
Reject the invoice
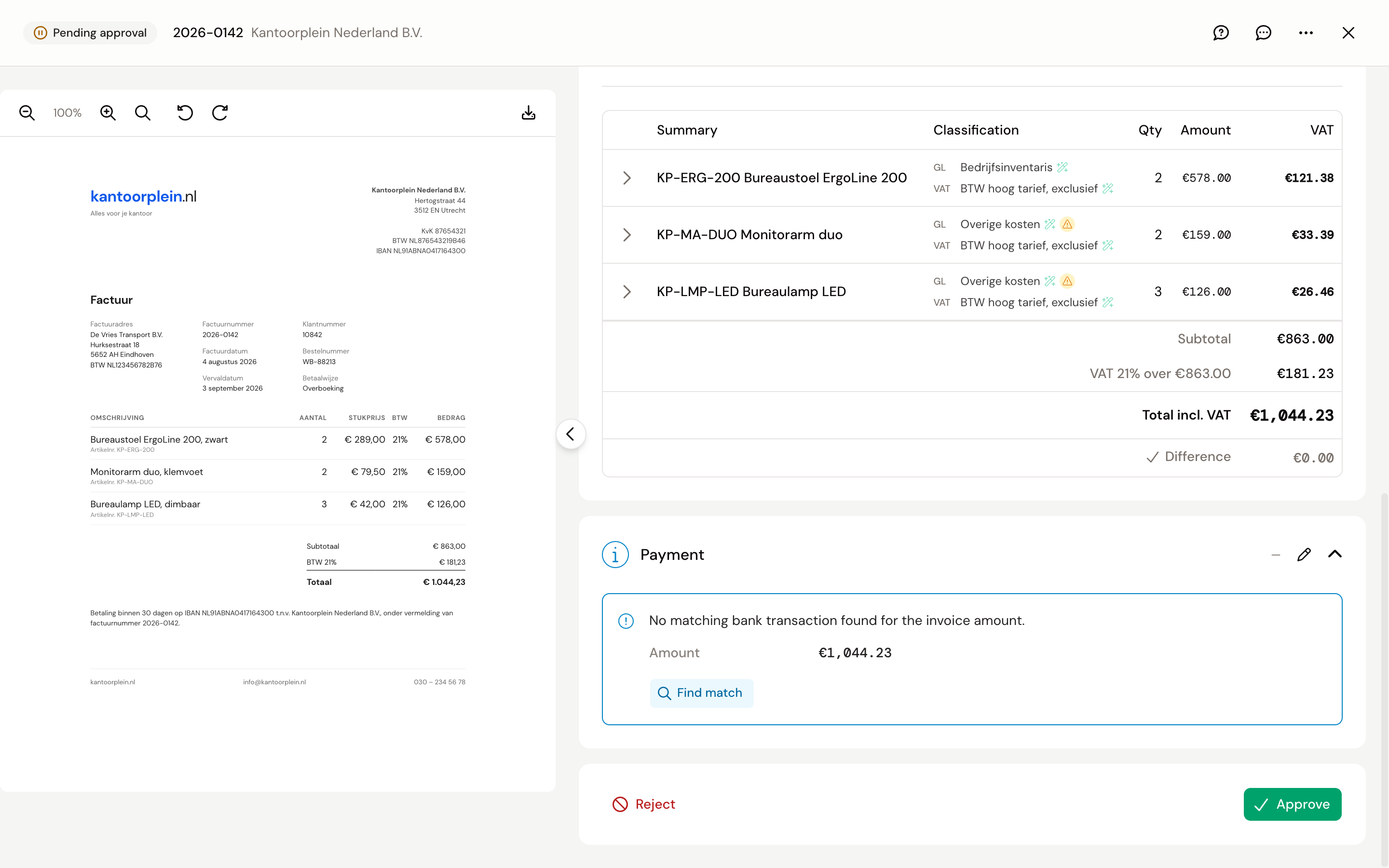[x=644, y=804]
